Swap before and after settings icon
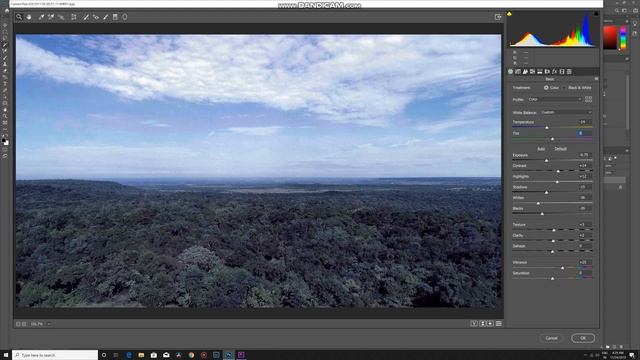The width and height of the screenshot is (640, 360). click(482, 324)
